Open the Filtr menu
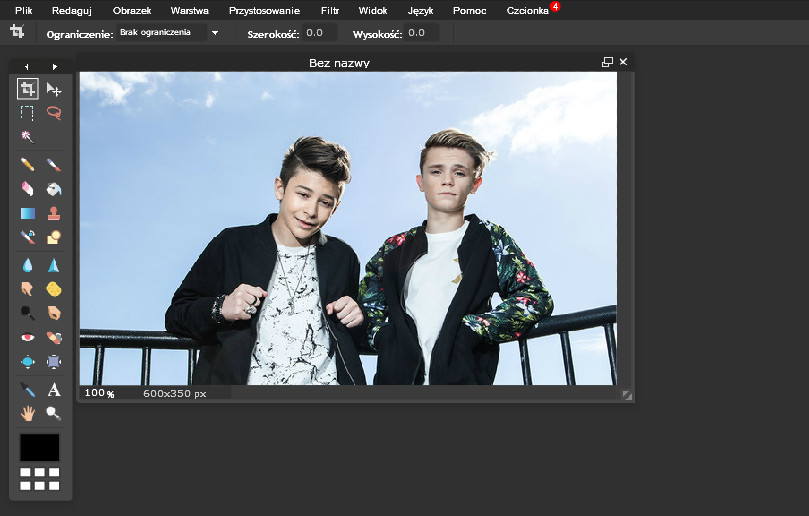809x516 pixels. [x=329, y=10]
